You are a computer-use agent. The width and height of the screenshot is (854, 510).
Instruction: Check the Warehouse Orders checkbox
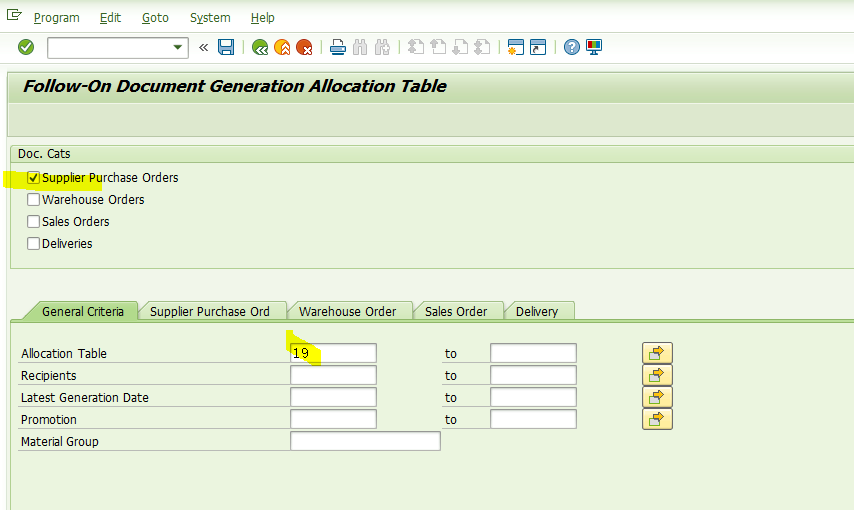coord(33,199)
